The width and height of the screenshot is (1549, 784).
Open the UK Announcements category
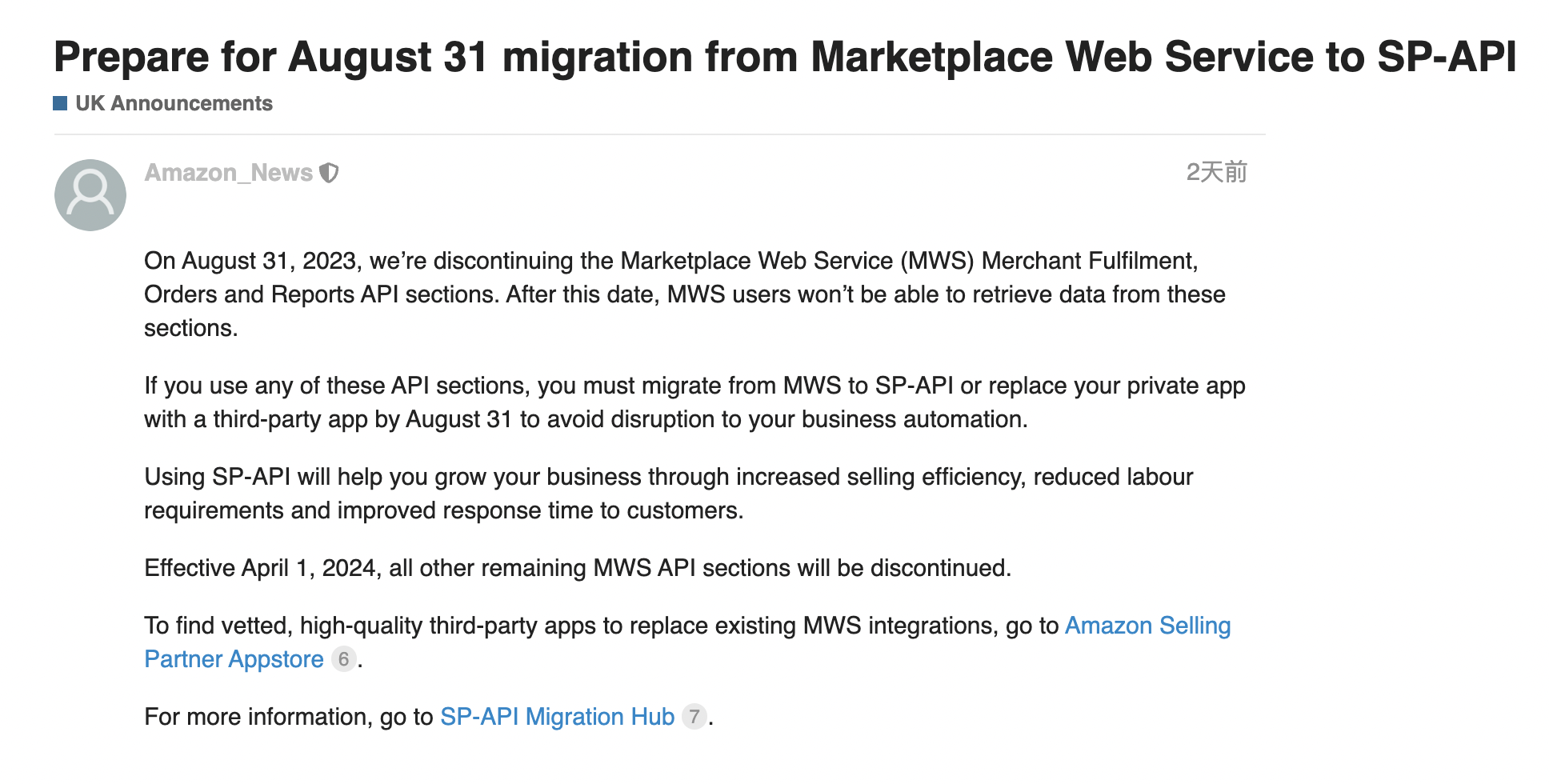point(174,103)
